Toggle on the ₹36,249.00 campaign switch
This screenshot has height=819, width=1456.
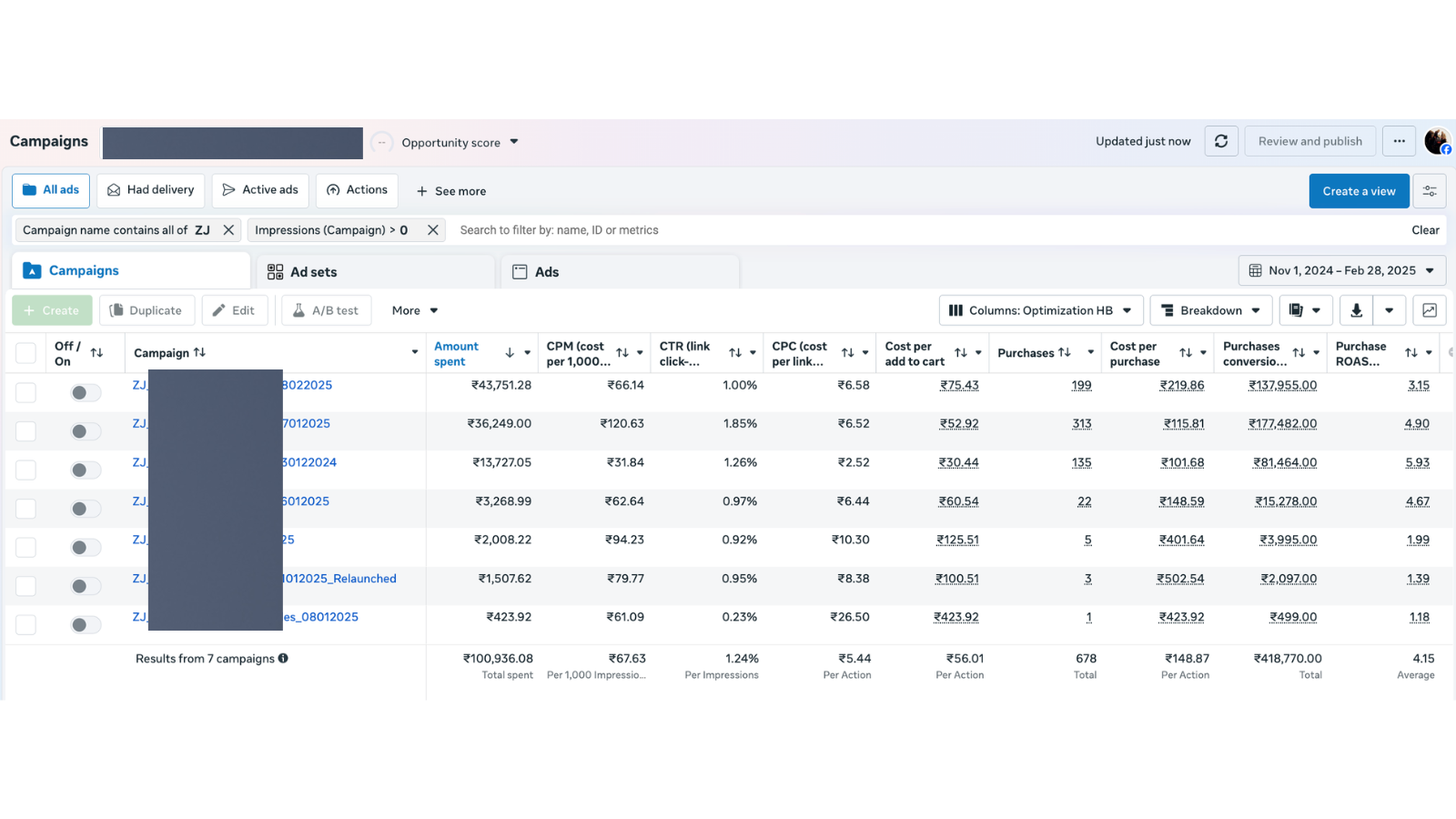86,431
